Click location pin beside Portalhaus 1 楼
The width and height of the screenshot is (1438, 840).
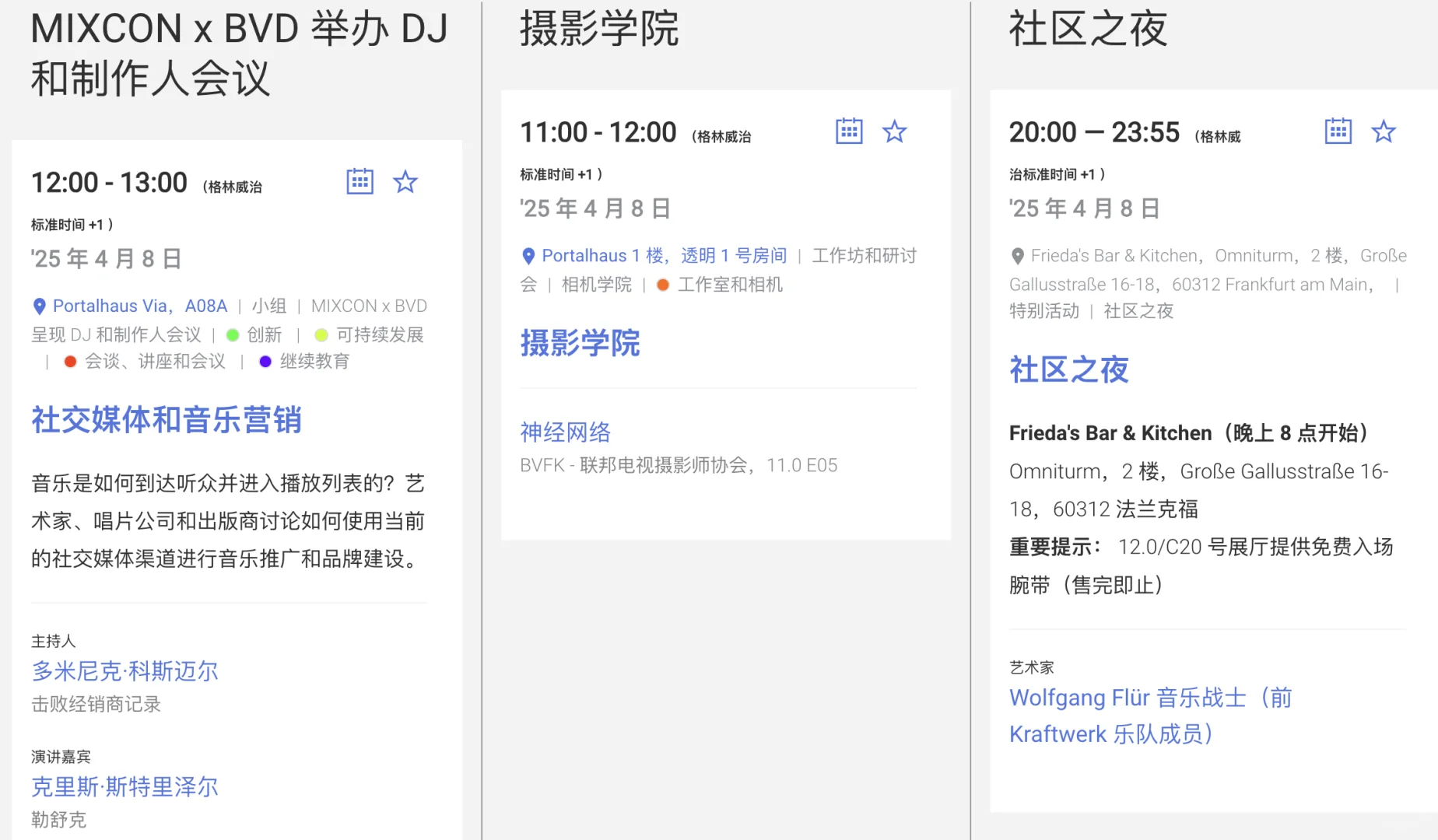[x=528, y=255]
